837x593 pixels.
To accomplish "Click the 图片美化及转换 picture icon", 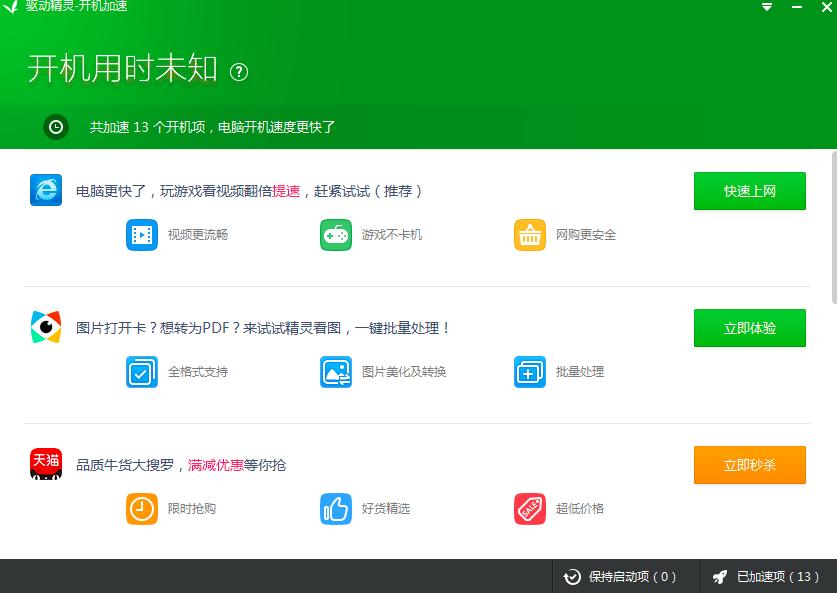I will coord(336,372).
